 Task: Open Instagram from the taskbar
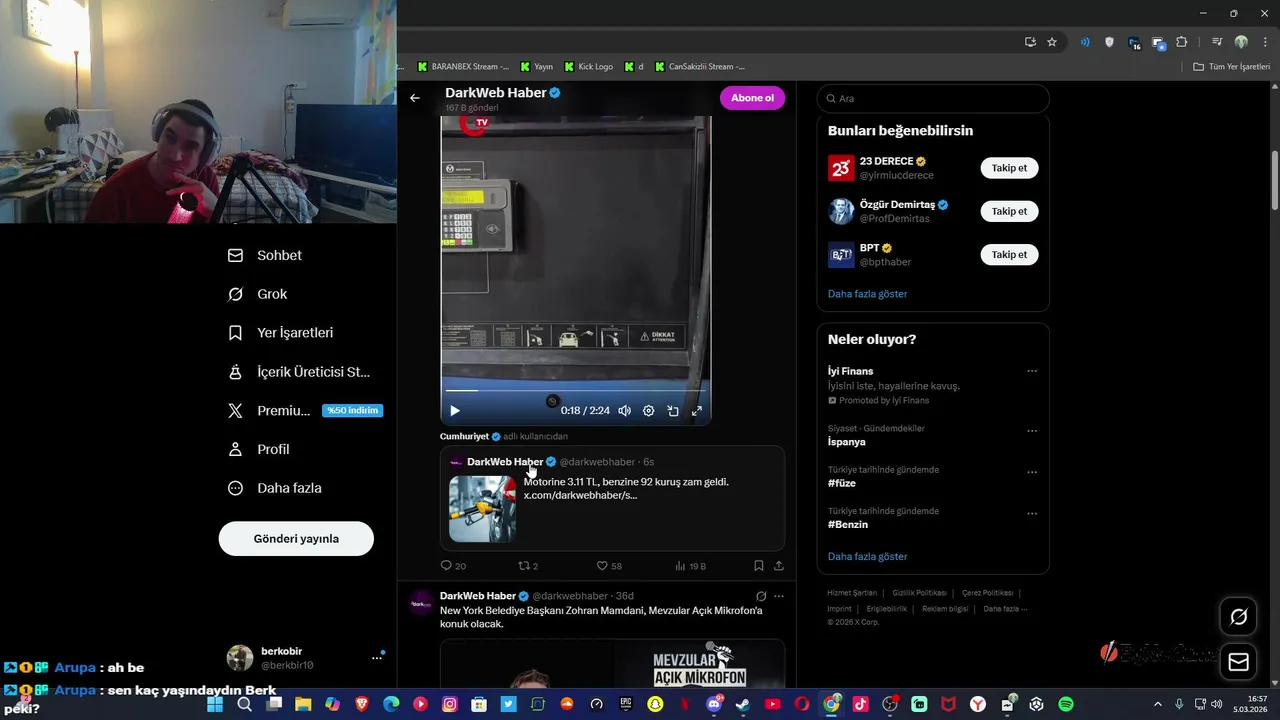[x=450, y=704]
